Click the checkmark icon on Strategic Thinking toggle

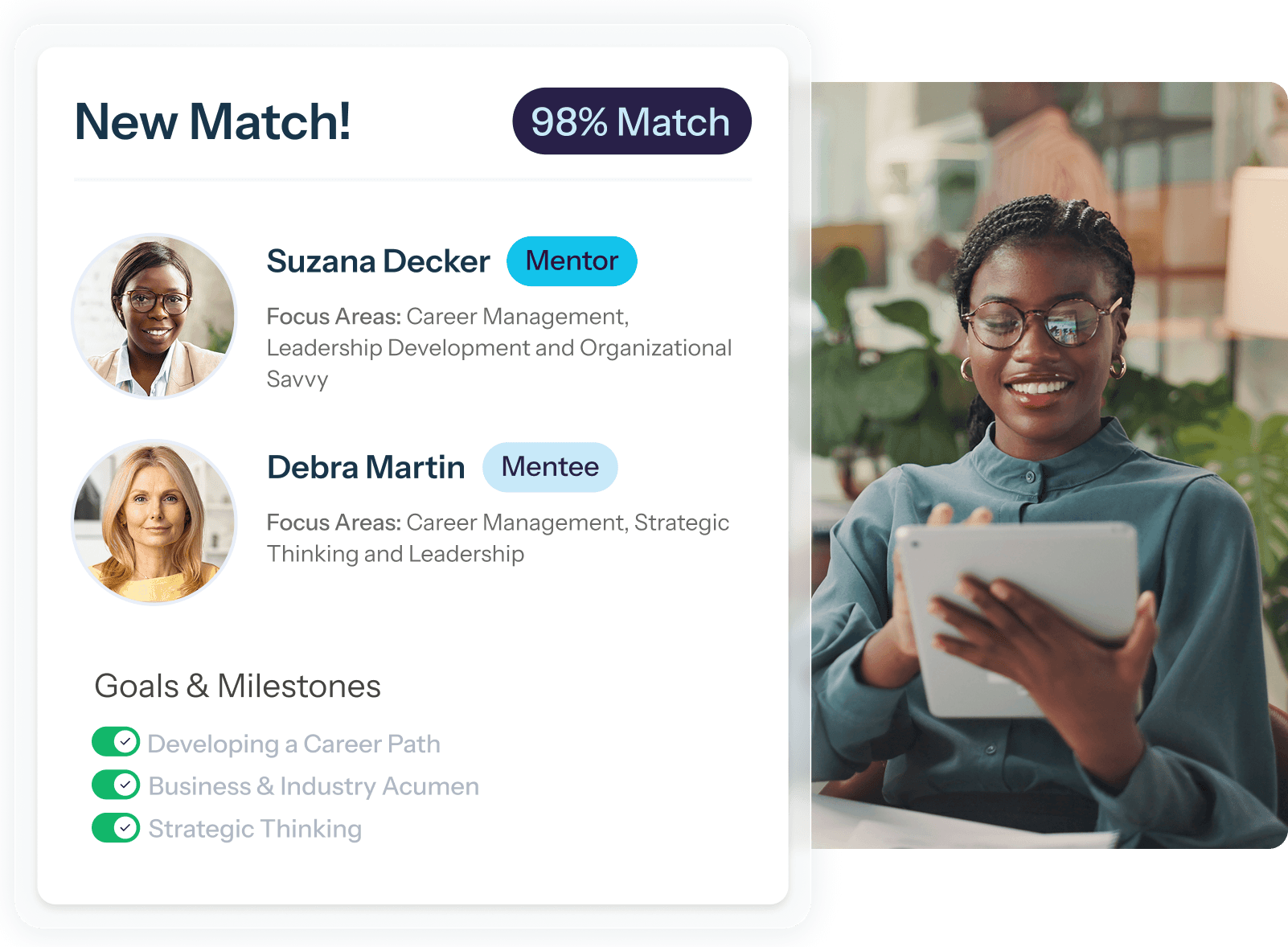click(x=125, y=827)
